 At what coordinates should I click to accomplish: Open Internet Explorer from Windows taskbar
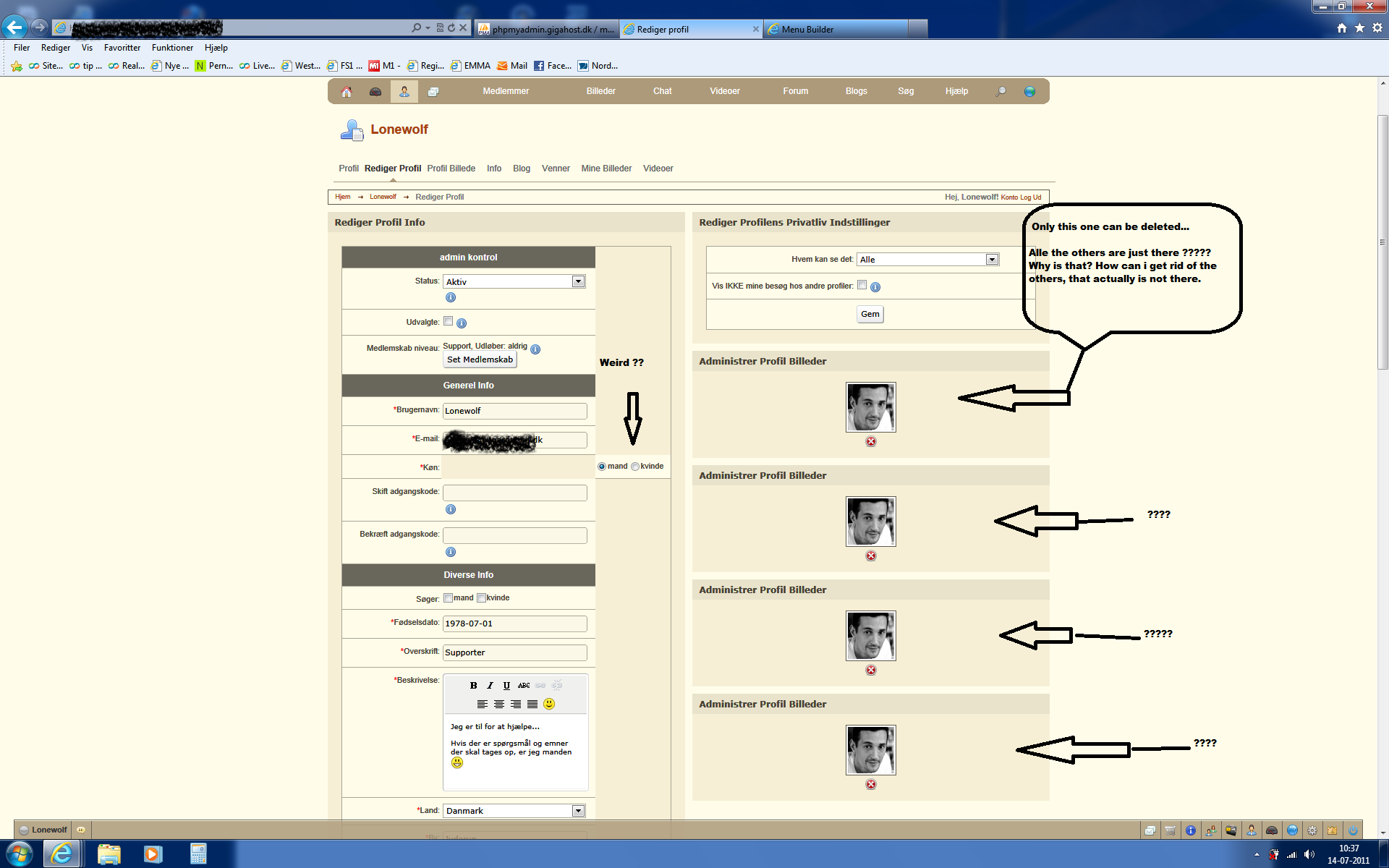pyautogui.click(x=62, y=854)
